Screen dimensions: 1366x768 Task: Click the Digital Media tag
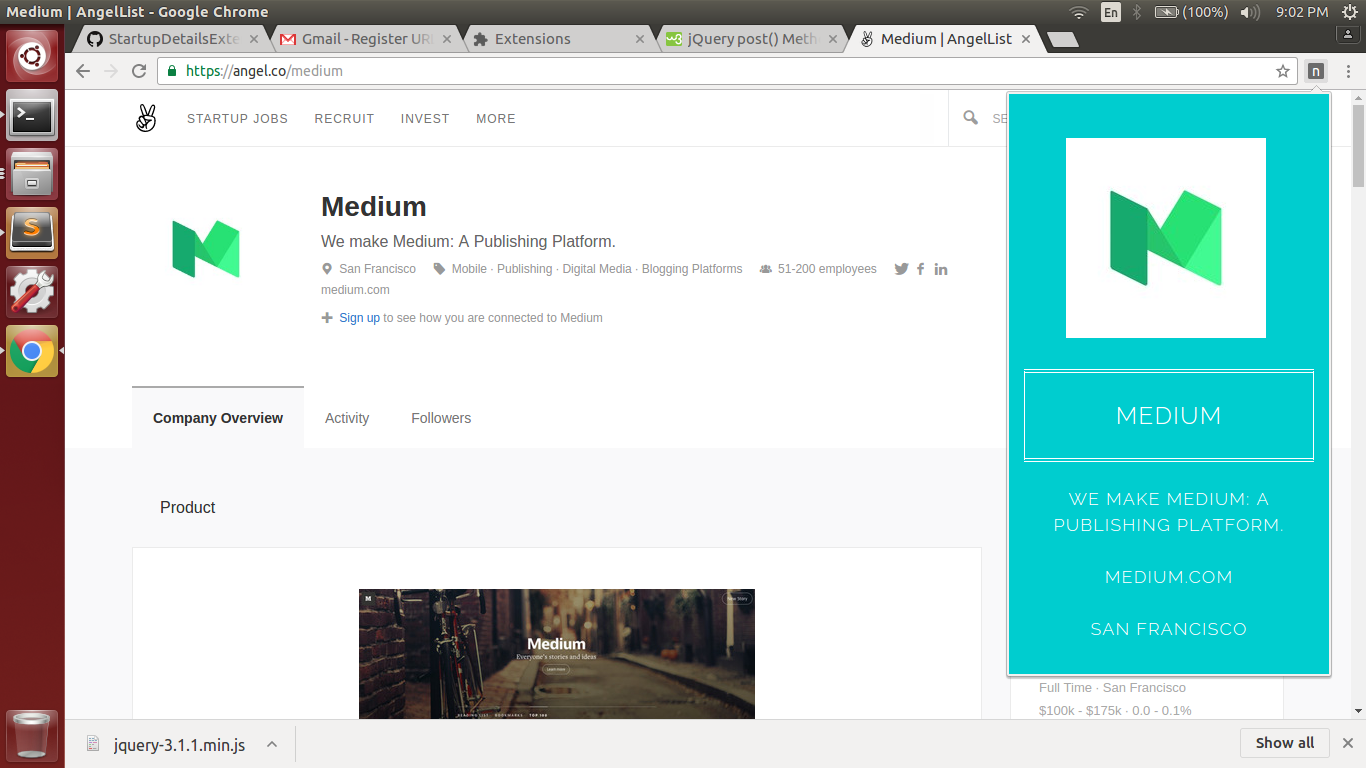597,269
